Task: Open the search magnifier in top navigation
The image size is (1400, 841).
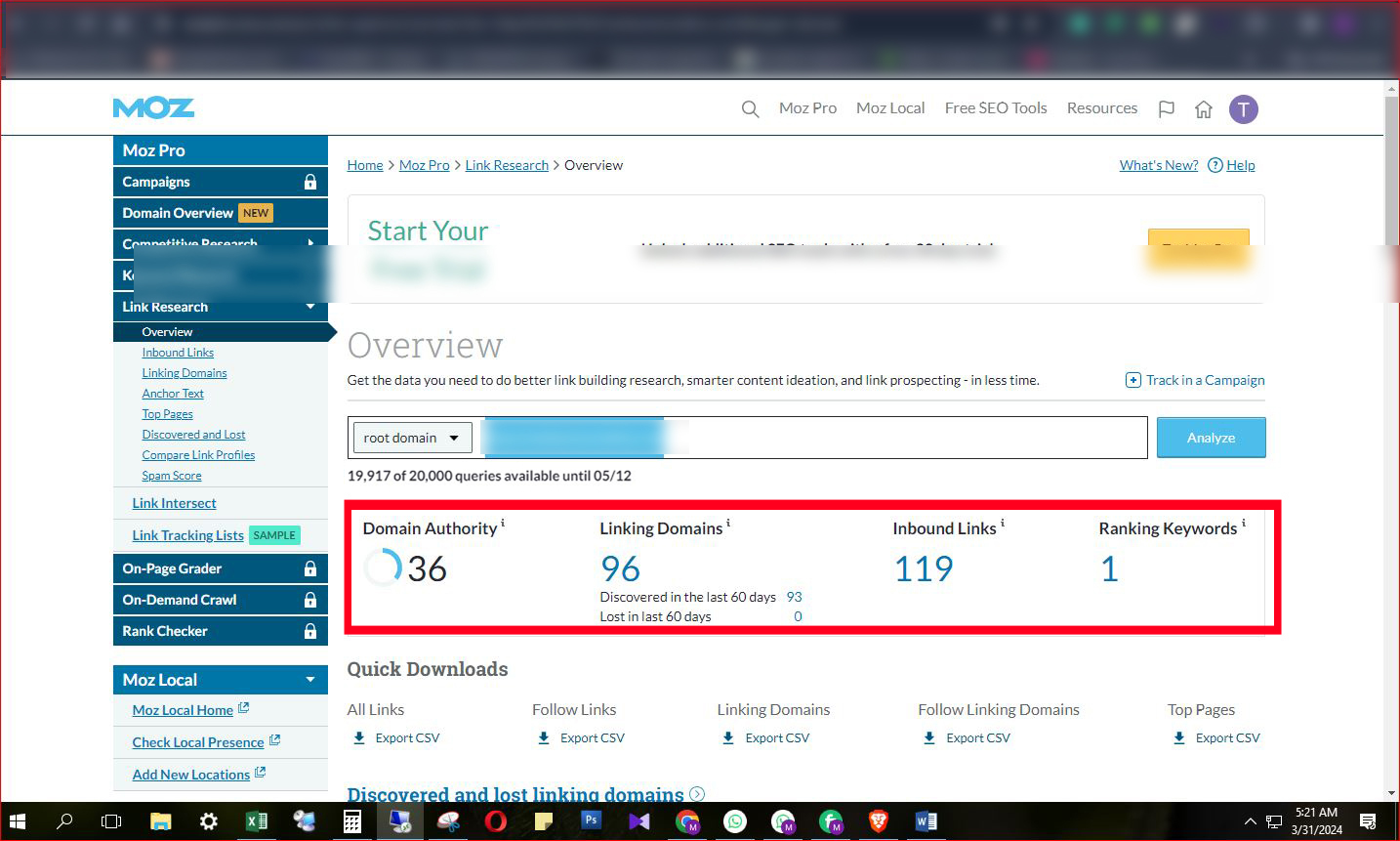Action: pos(750,108)
